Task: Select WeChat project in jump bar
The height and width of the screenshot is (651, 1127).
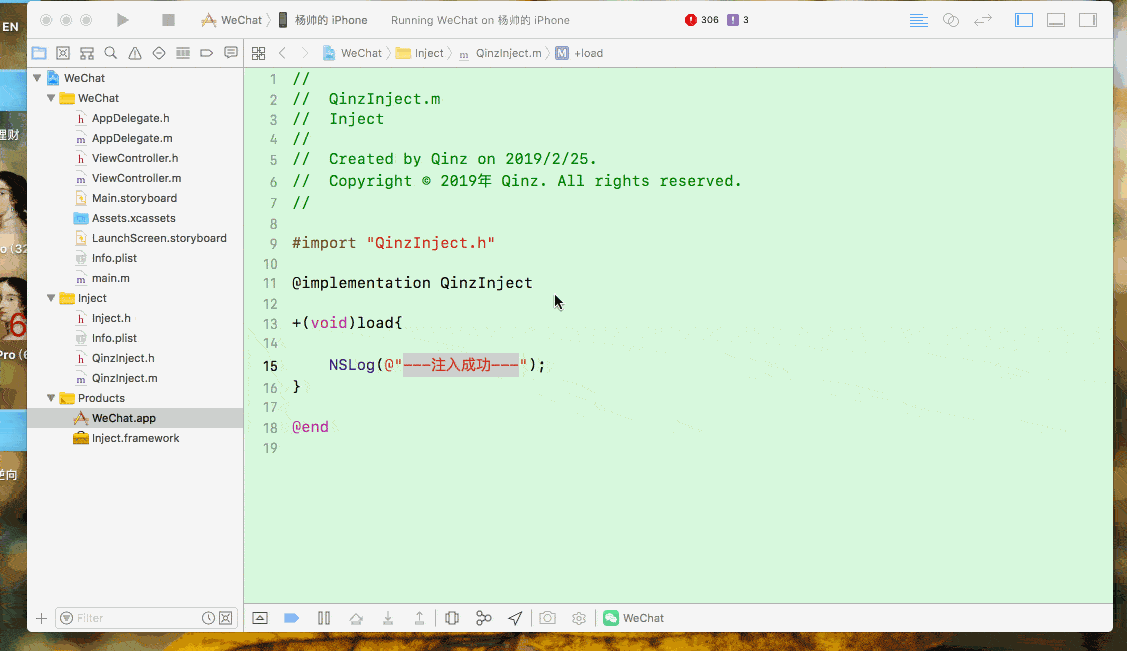Action: tap(352, 53)
